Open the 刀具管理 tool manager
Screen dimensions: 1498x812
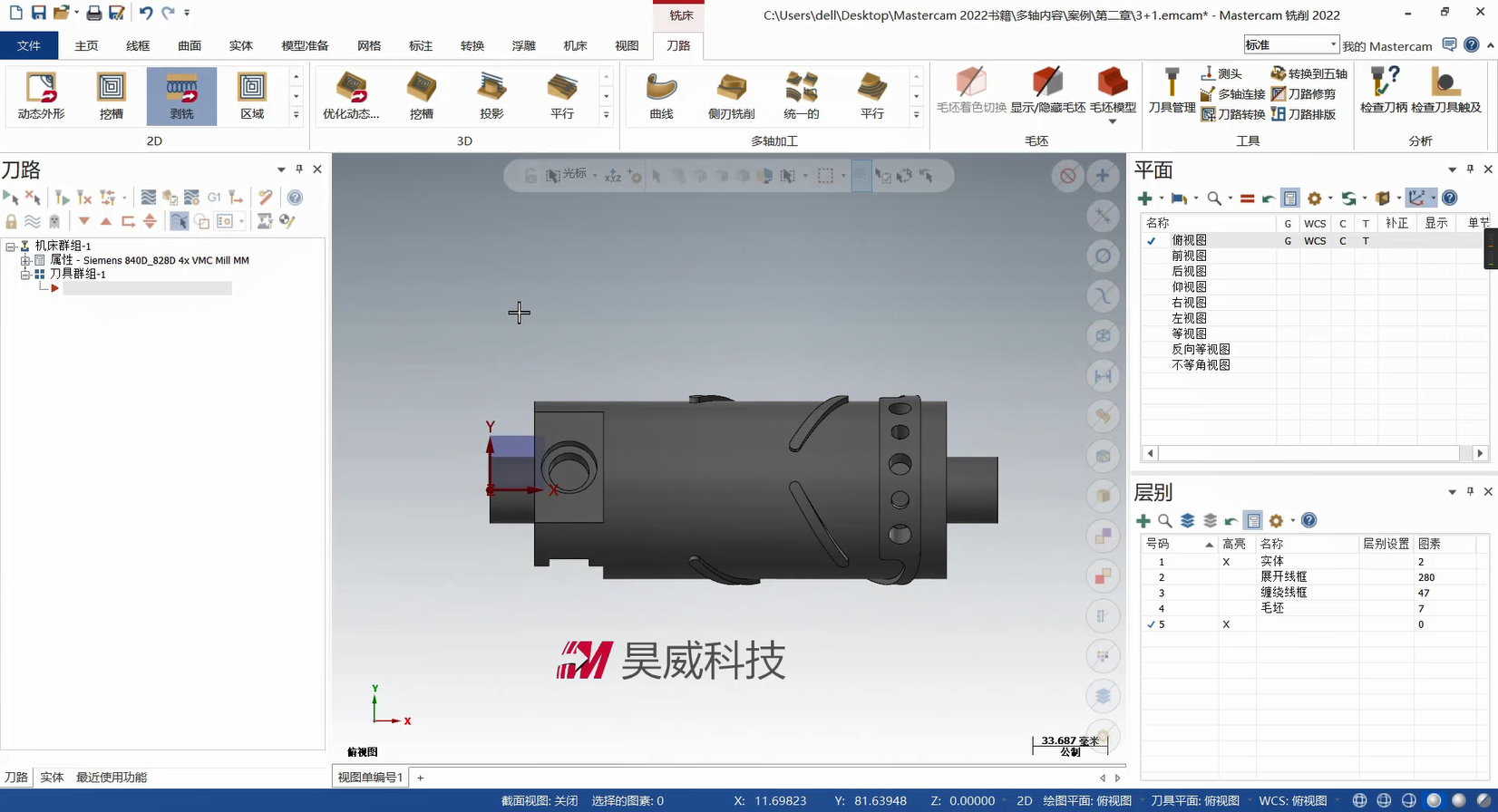[x=1172, y=91]
